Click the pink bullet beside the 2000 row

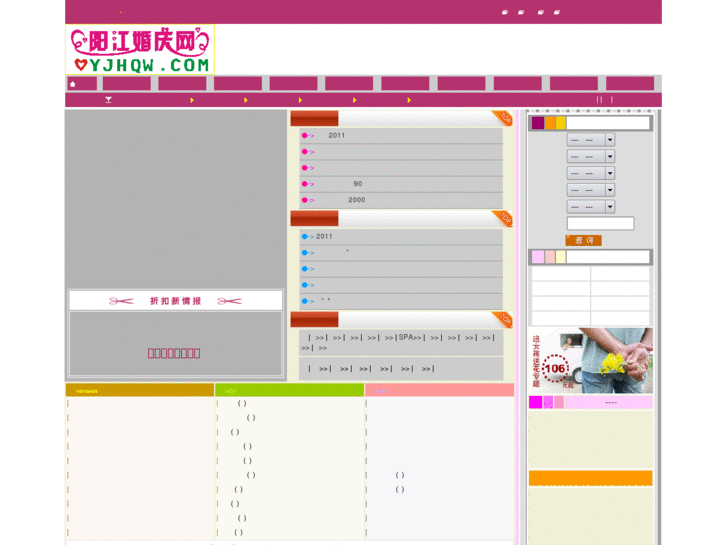[x=305, y=200]
